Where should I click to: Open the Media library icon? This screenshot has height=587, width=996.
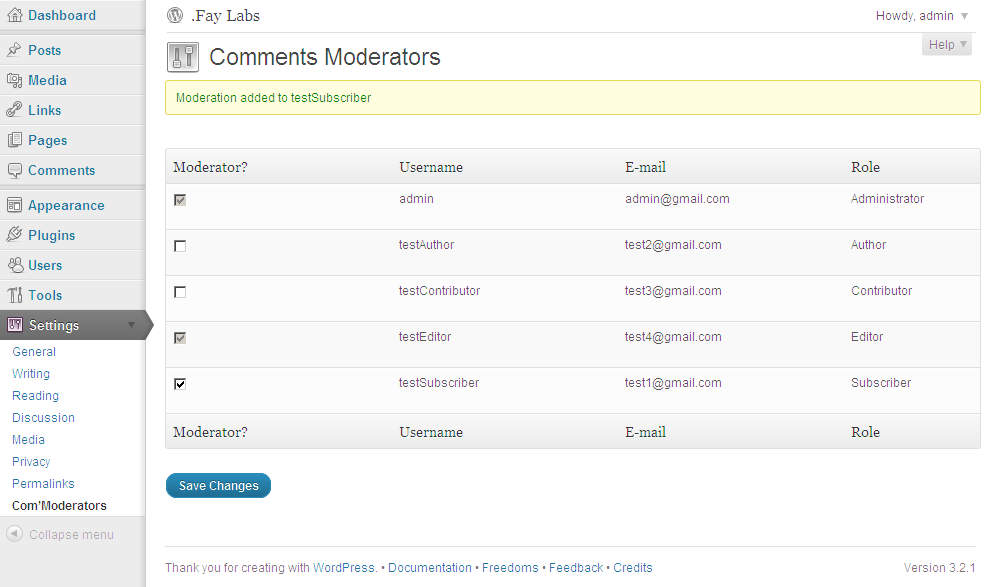15,80
